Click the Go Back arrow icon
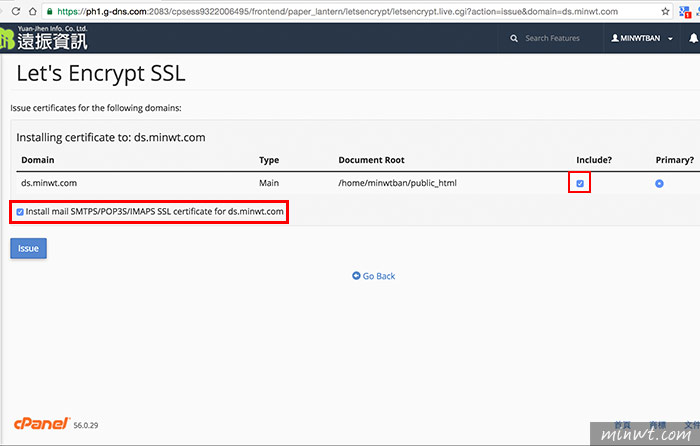Viewport: 700px width, 446px height. [x=356, y=275]
